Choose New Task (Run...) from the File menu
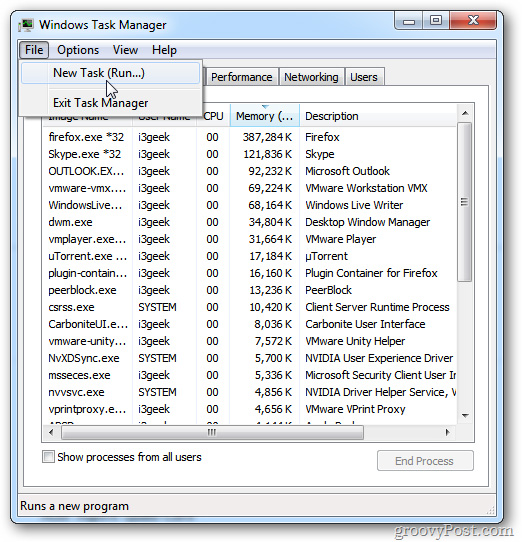 point(110,73)
